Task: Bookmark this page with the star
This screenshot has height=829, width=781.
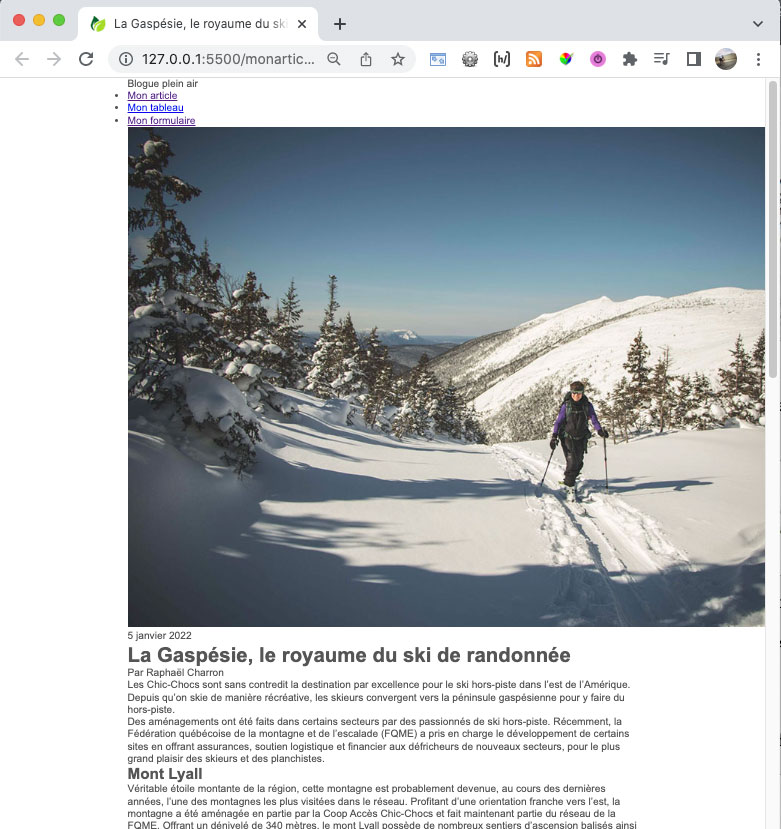Action: point(398,59)
